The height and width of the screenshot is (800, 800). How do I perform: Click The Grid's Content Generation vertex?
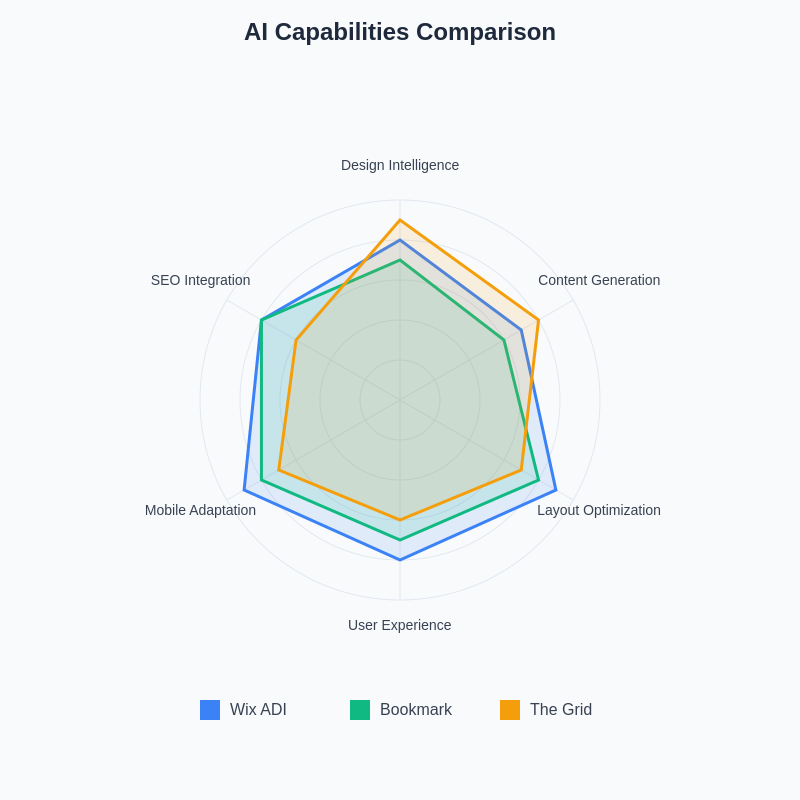click(539, 320)
